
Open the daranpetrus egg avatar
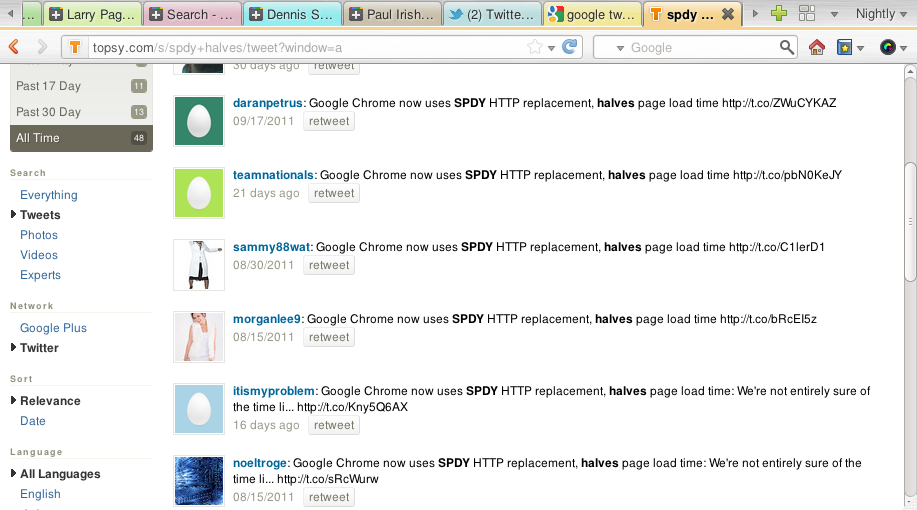[199, 120]
